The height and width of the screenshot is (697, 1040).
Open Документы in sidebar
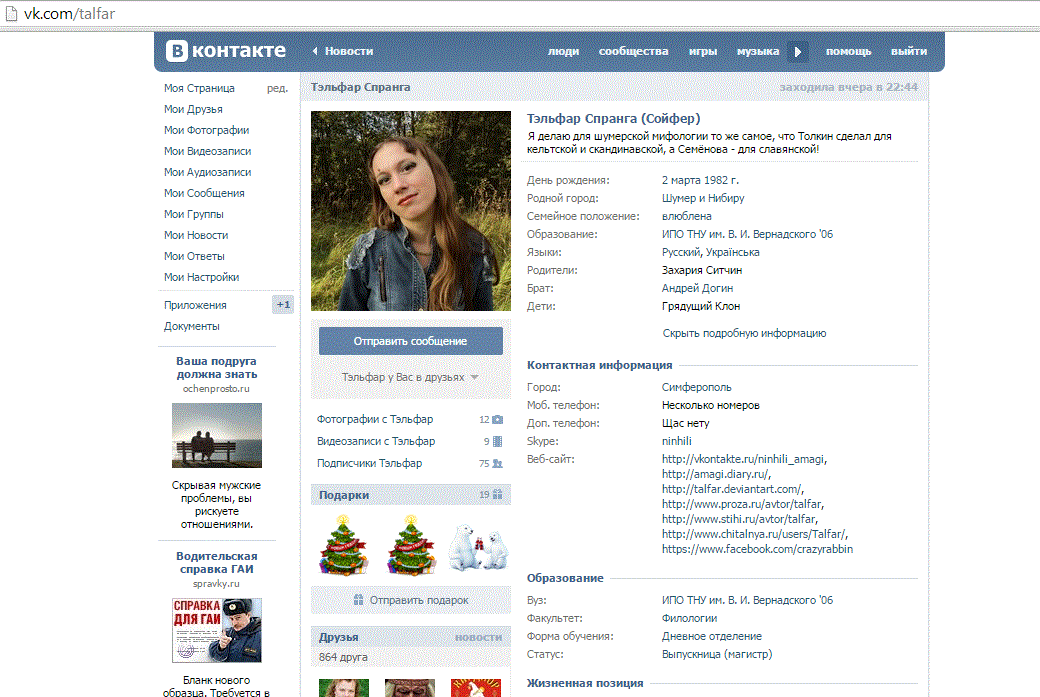click(x=192, y=326)
